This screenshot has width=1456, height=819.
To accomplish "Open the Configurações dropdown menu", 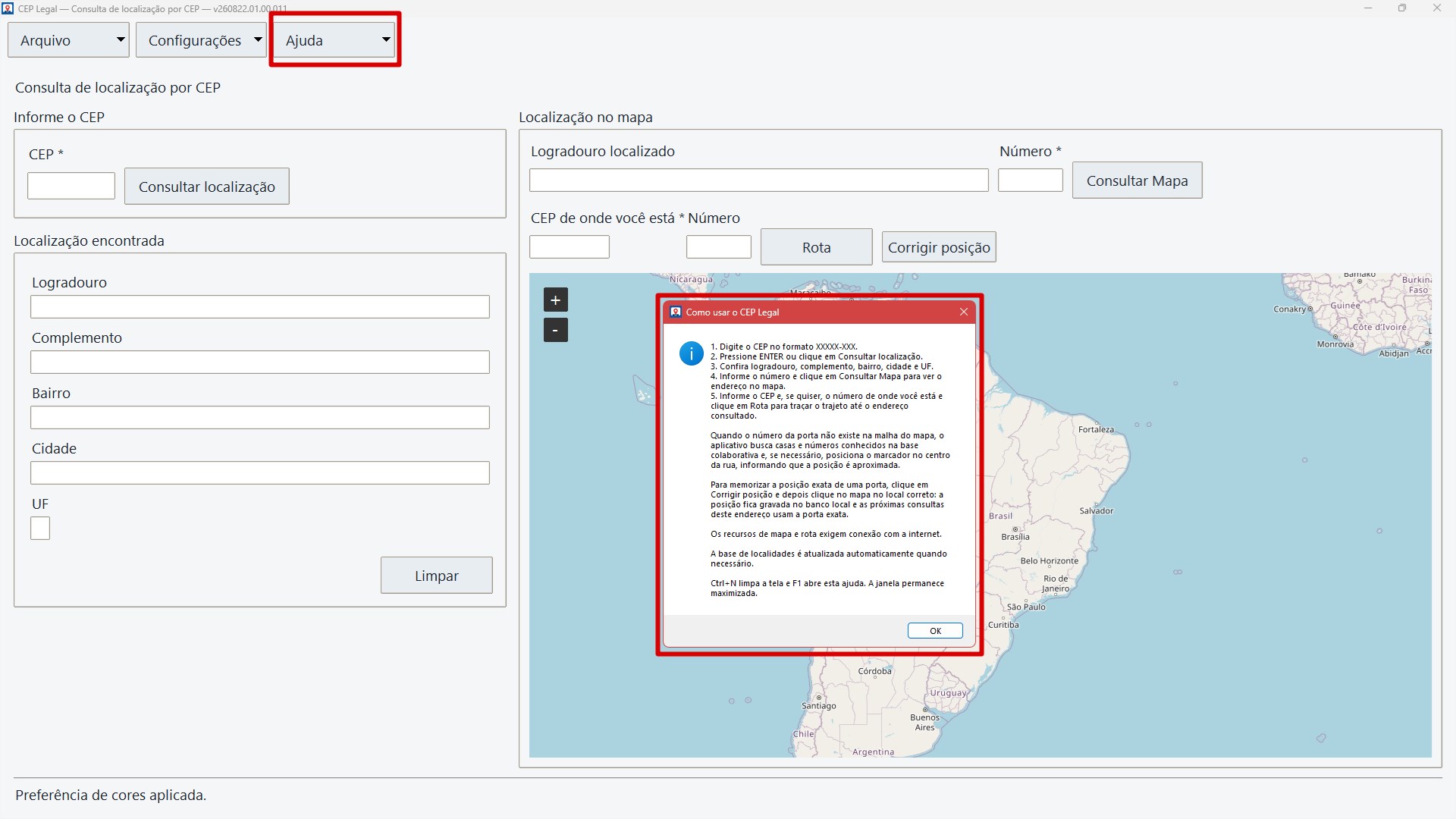I will coord(201,40).
